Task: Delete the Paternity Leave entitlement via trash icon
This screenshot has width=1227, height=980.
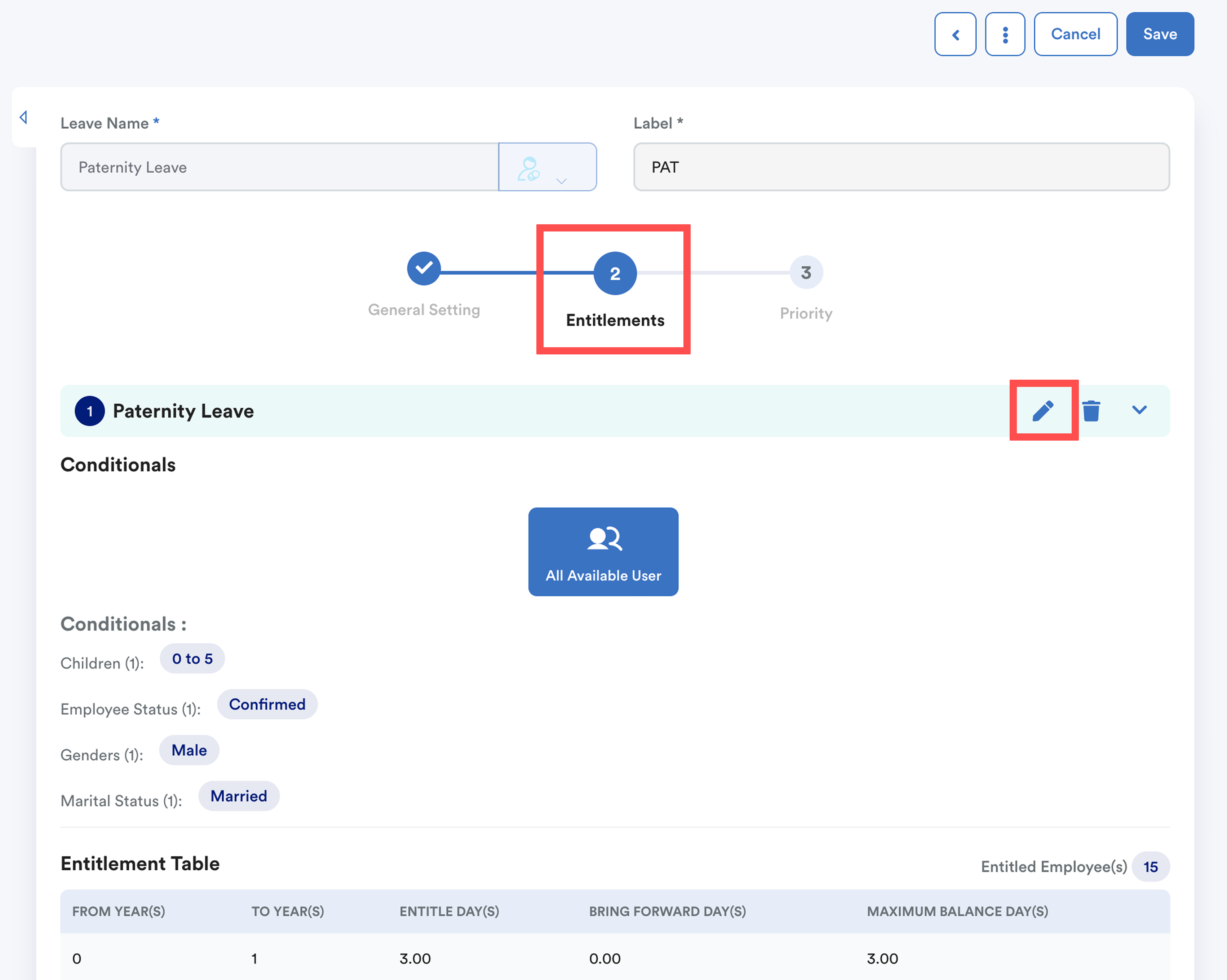Action: (x=1091, y=410)
